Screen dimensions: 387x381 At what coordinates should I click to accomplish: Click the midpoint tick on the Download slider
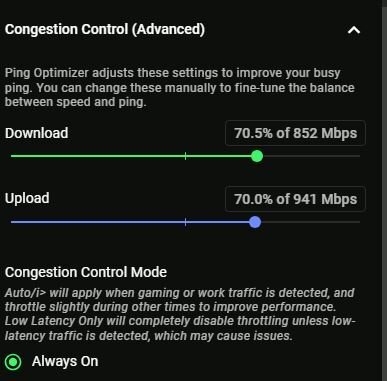(185, 156)
